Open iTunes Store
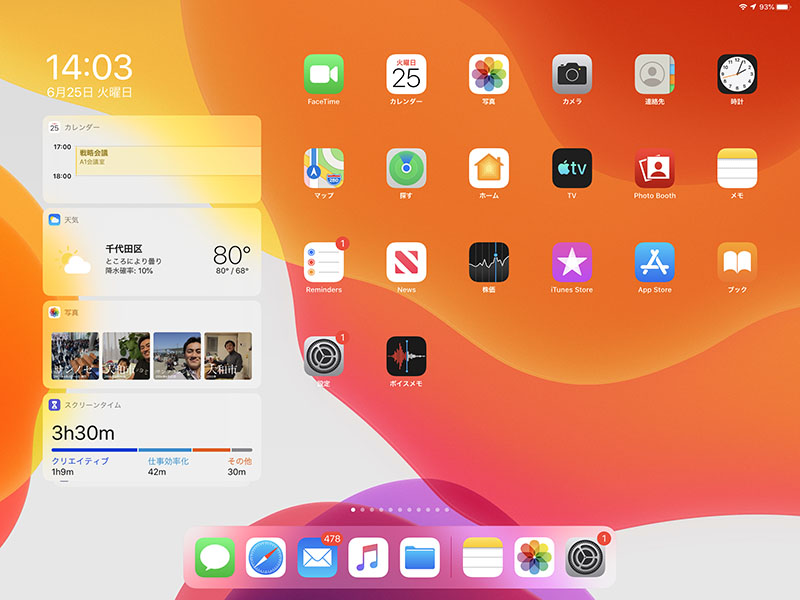800x600 pixels. pos(572,262)
